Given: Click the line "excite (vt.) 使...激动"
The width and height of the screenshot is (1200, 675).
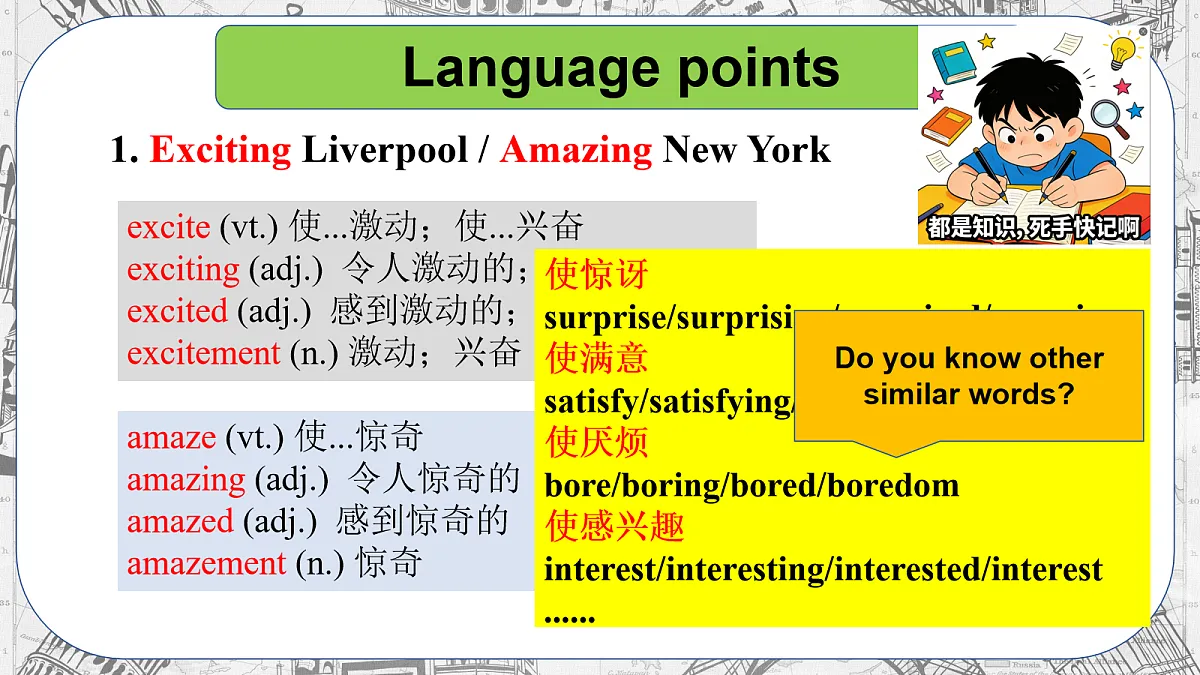Looking at the screenshot, I should point(355,227).
